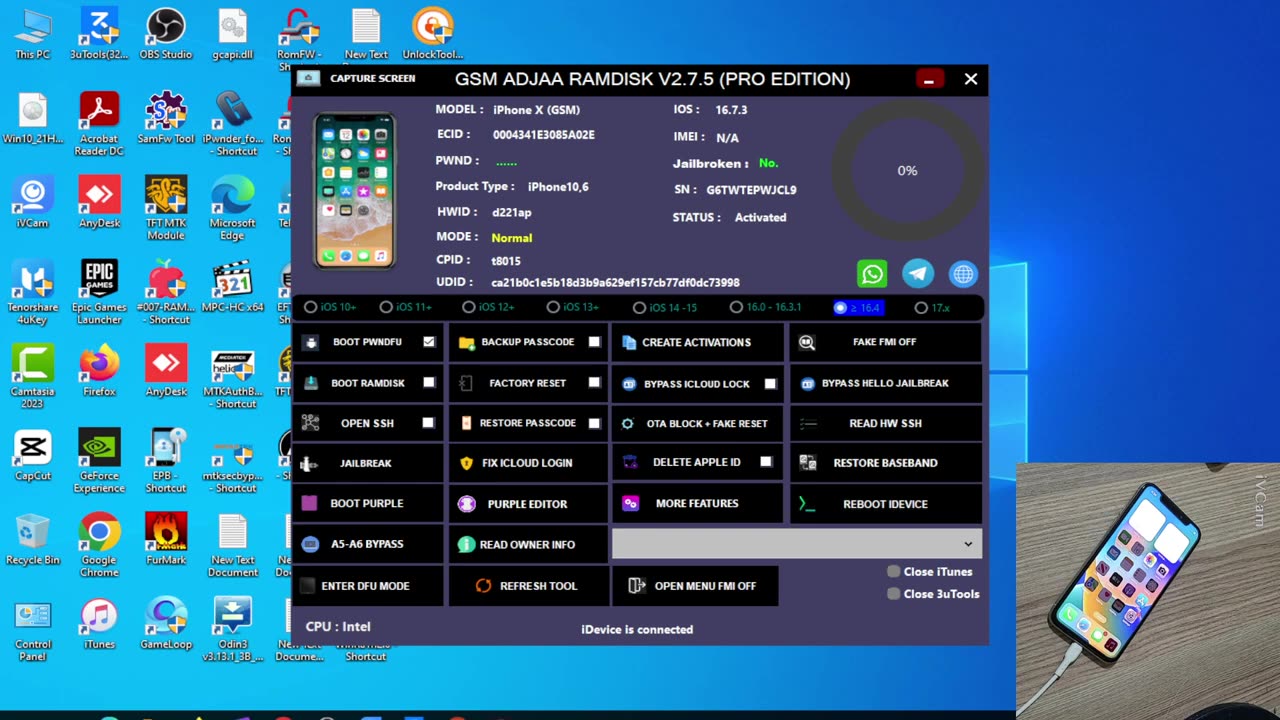This screenshot has width=1280, height=720.
Task: Click the ECID value 0004341E3085A02E
Action: 543,135
